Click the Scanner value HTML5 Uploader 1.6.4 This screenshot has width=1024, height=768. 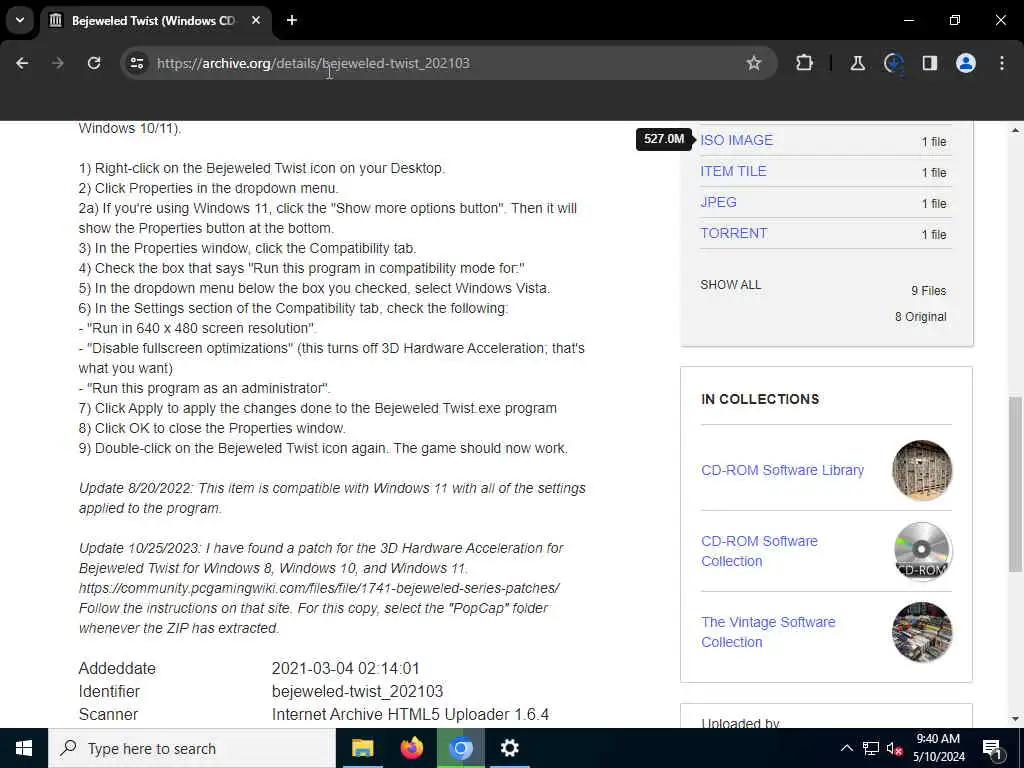410,714
